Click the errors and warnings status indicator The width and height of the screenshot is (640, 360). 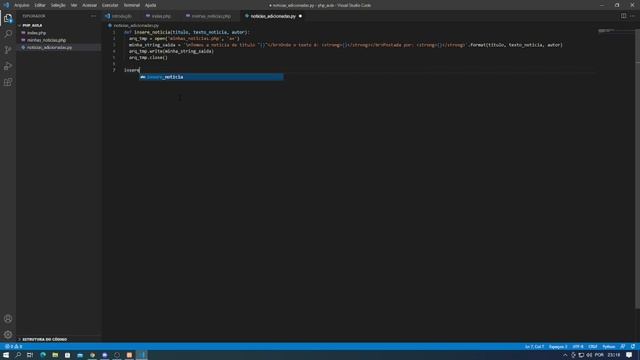(x=13, y=347)
